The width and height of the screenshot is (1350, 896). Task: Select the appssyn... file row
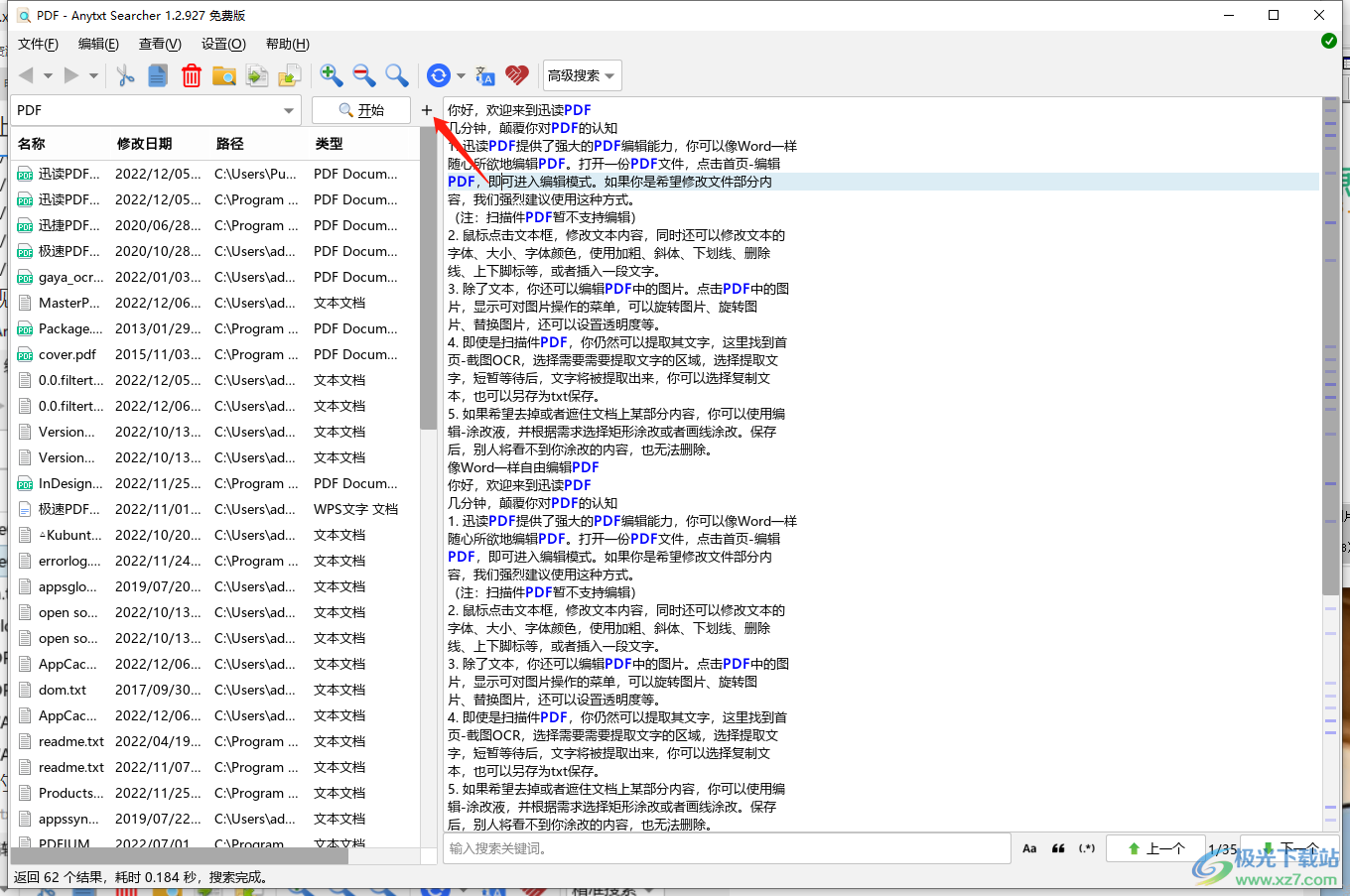click(x=214, y=819)
